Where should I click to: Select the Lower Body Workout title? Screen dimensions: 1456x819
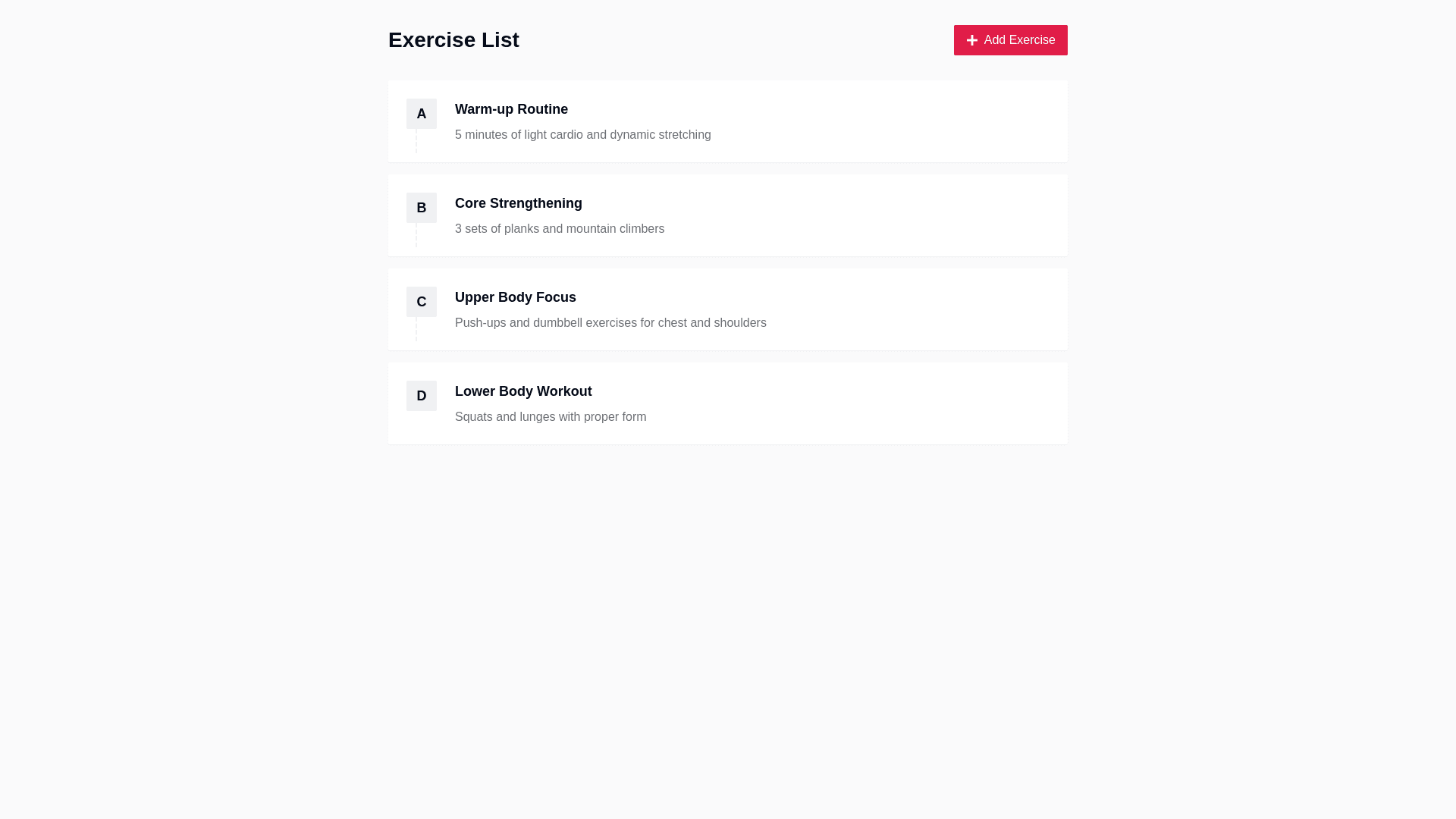click(x=523, y=391)
